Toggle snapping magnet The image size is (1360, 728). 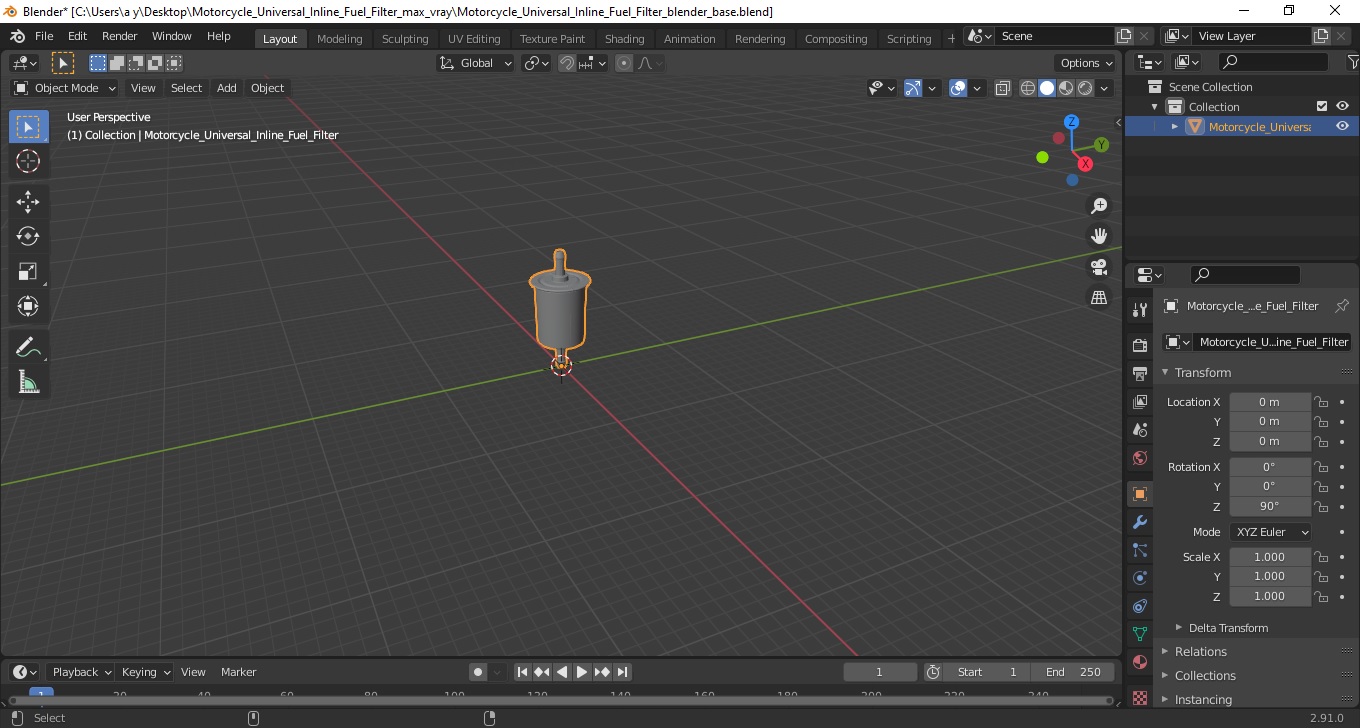[567, 63]
